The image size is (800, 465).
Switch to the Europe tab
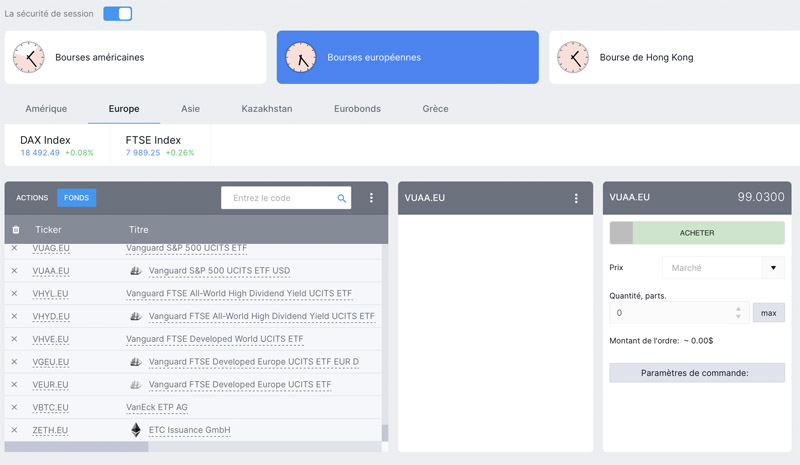[x=124, y=109]
